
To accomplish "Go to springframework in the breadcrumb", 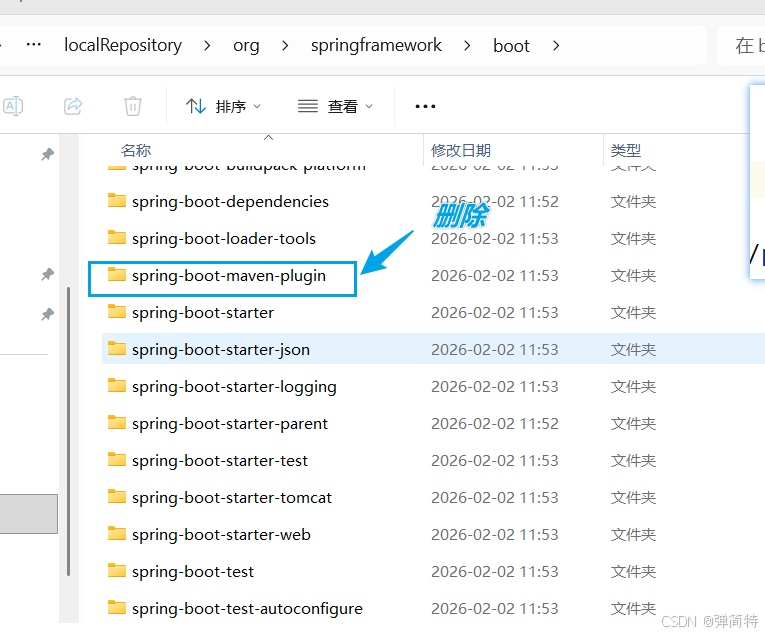I will [x=376, y=45].
